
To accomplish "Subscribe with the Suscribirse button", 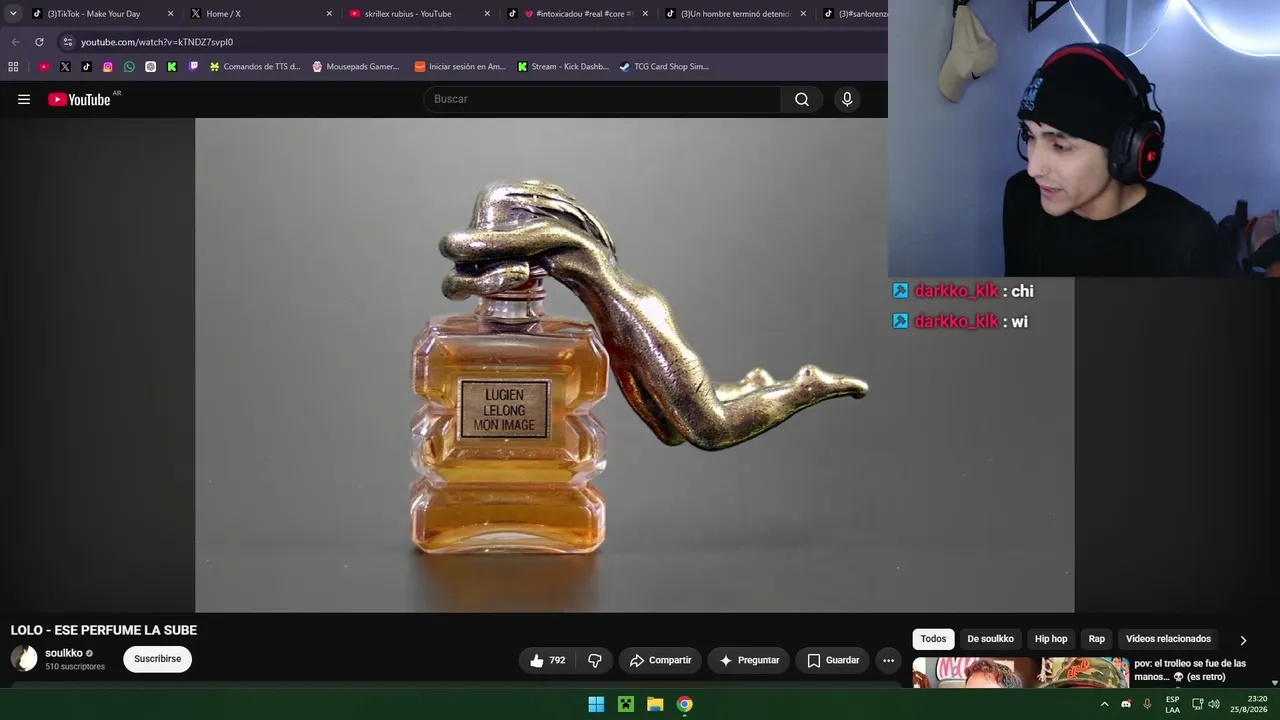I will (157, 659).
